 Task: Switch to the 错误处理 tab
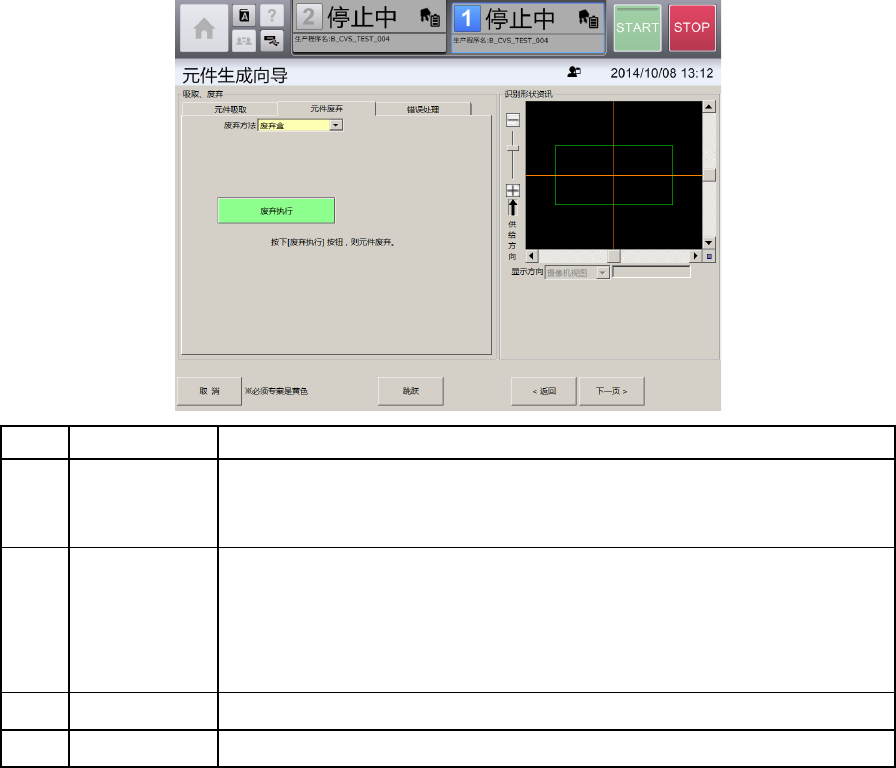point(421,109)
